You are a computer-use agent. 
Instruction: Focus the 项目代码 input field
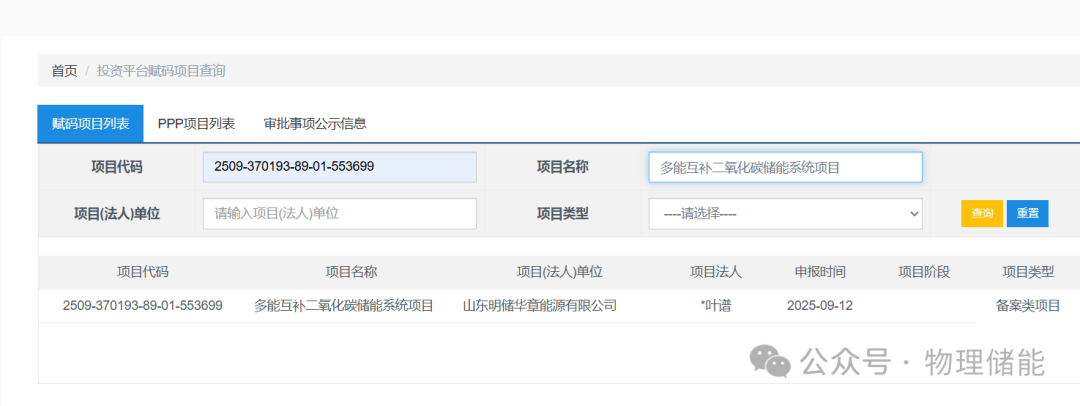coord(340,168)
